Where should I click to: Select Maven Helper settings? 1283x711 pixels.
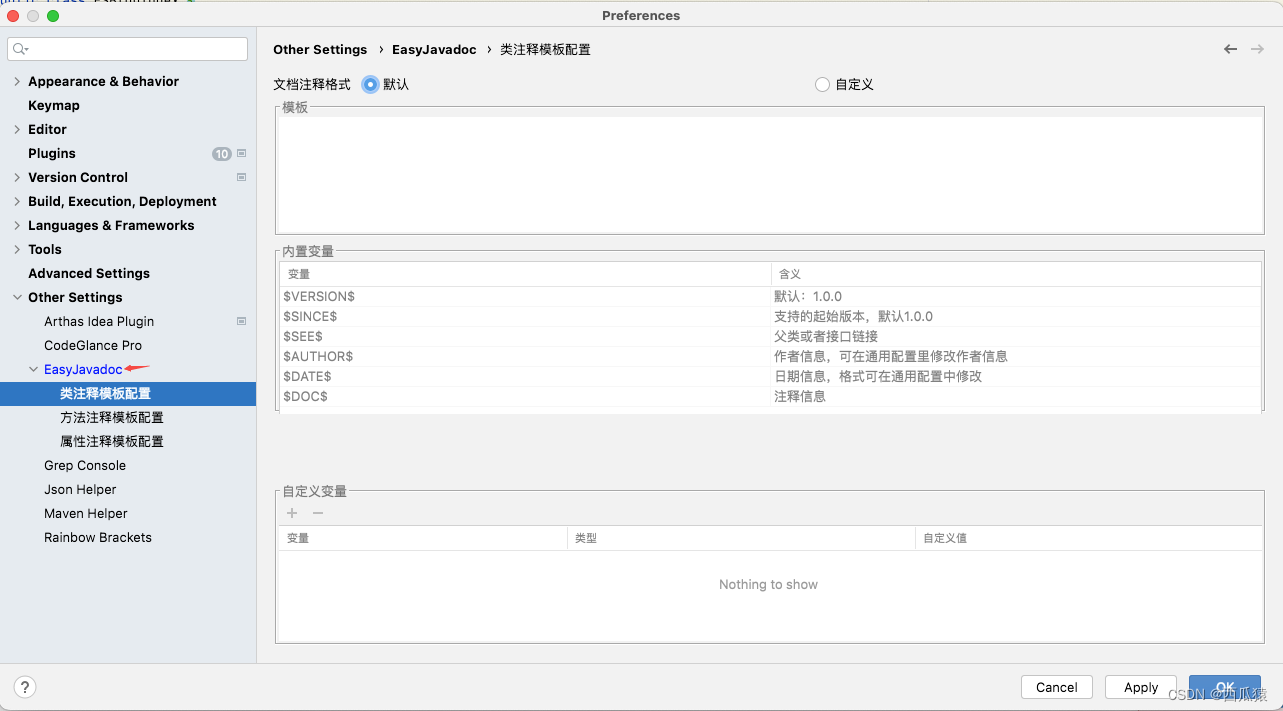(x=86, y=513)
